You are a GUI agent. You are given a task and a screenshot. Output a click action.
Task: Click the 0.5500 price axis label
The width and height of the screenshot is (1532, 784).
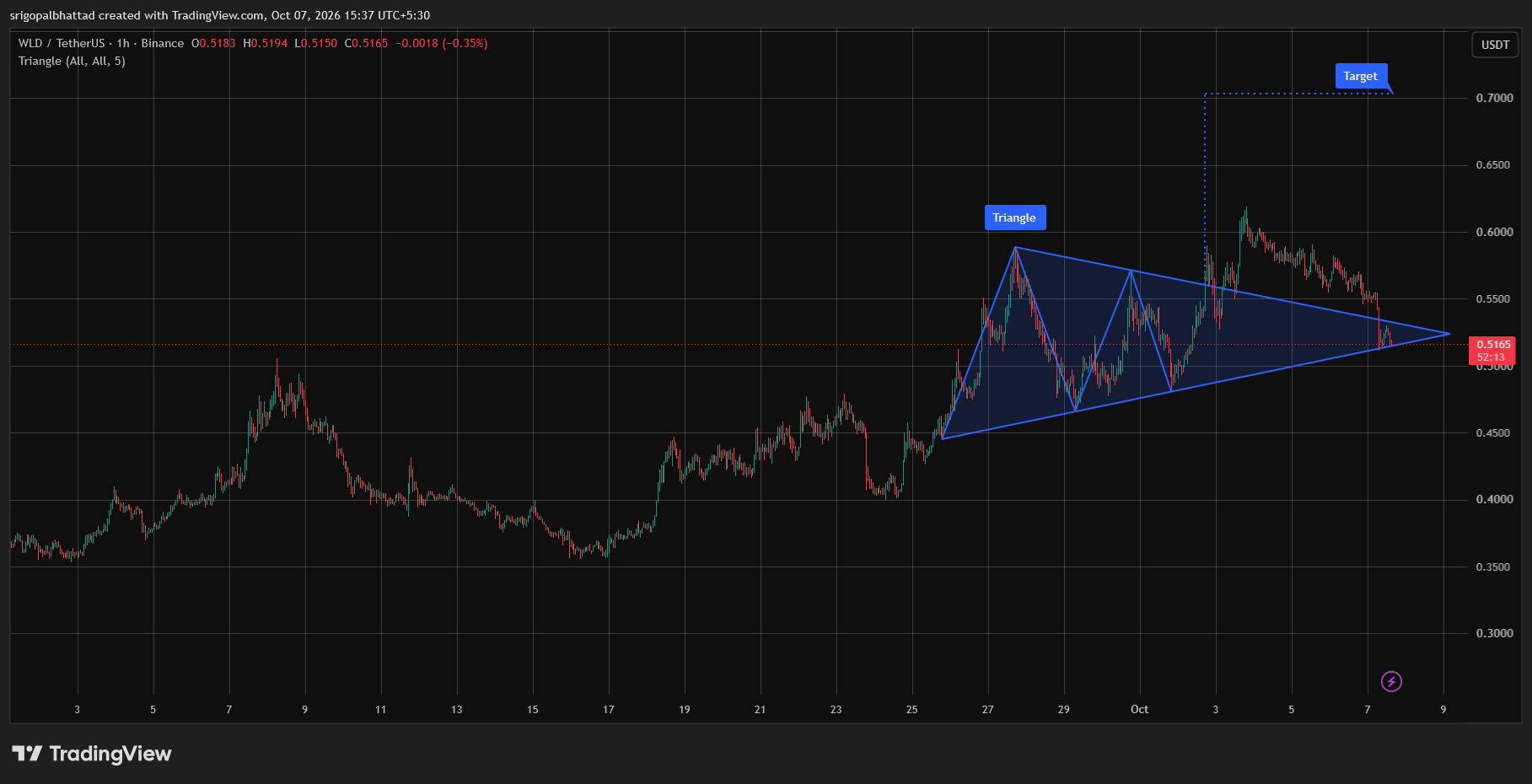1494,299
